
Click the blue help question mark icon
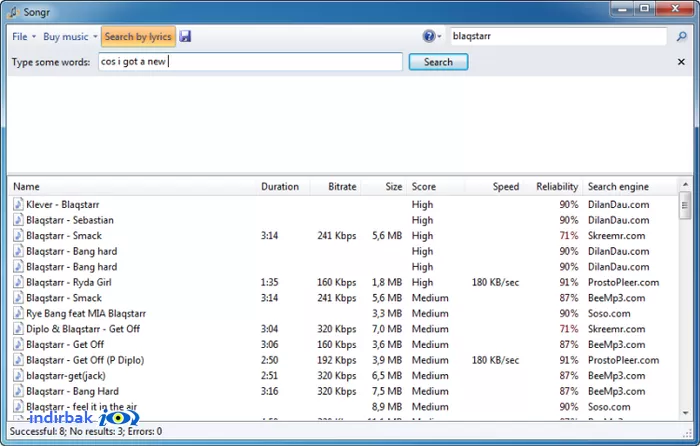[429, 36]
